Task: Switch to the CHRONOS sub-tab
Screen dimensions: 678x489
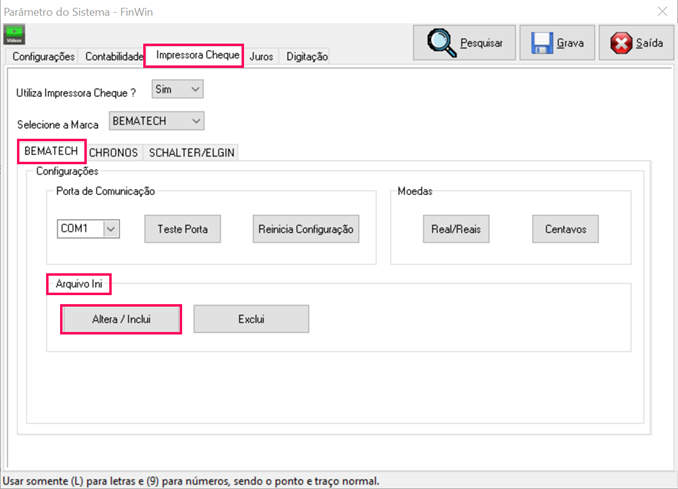Action: tap(114, 153)
